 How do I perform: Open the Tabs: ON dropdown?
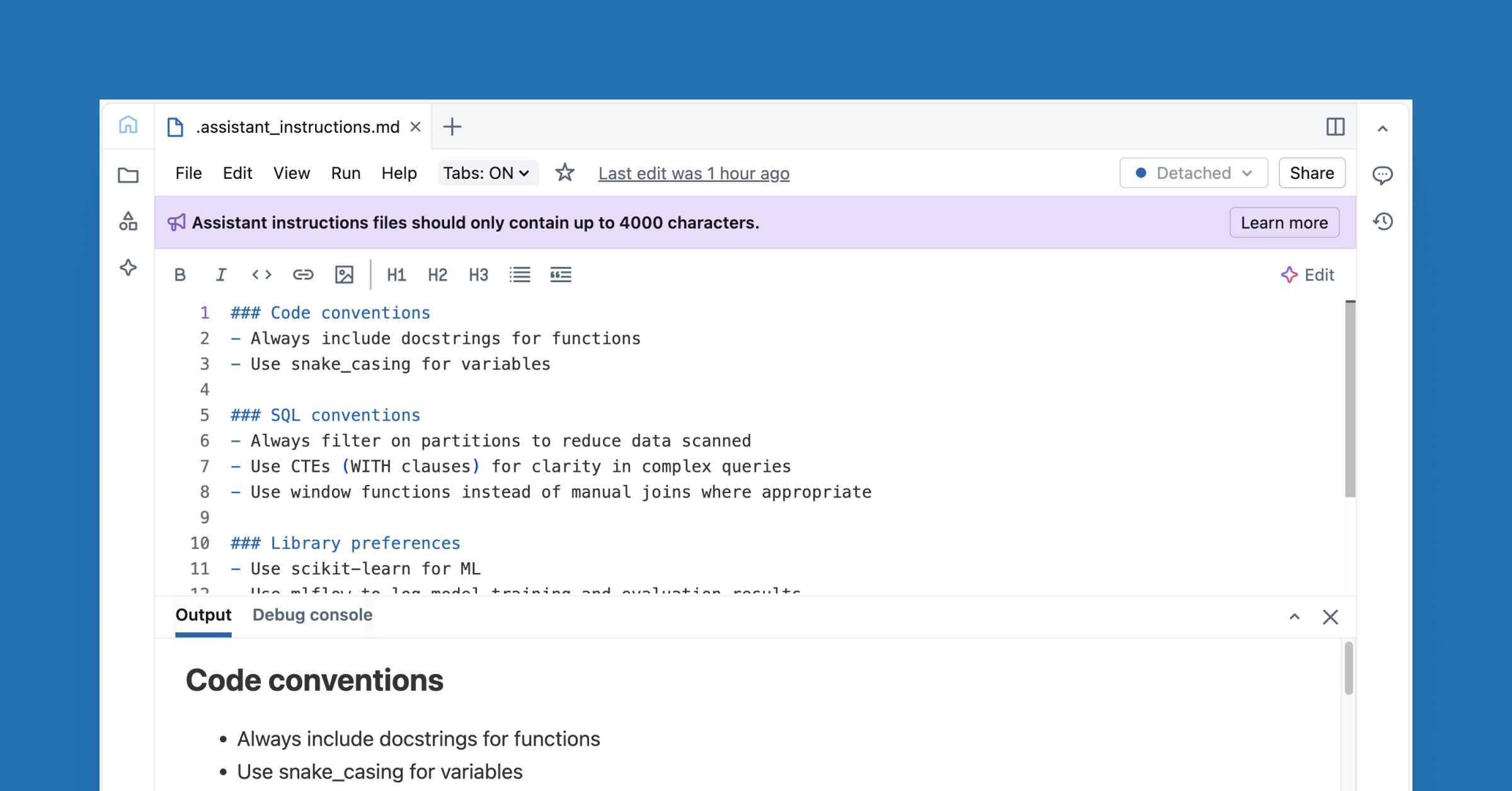click(x=487, y=173)
